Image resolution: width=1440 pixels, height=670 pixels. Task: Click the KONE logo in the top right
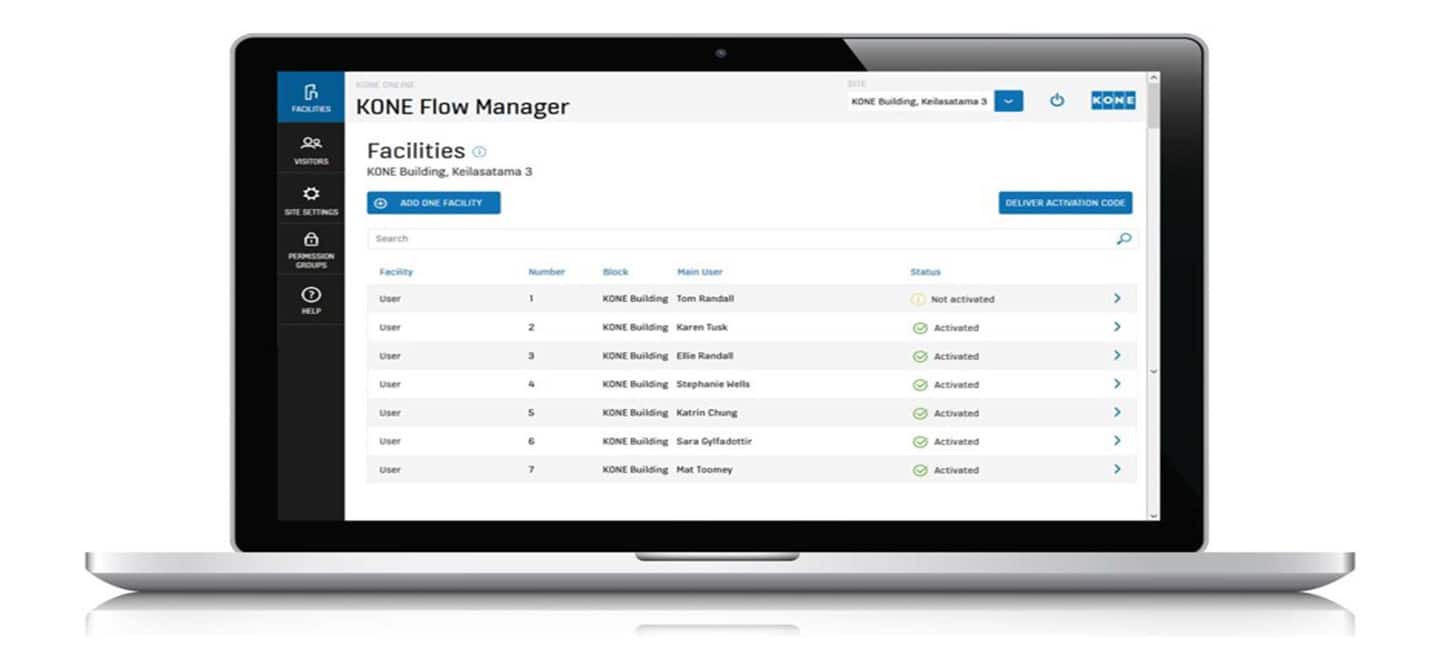point(1114,101)
